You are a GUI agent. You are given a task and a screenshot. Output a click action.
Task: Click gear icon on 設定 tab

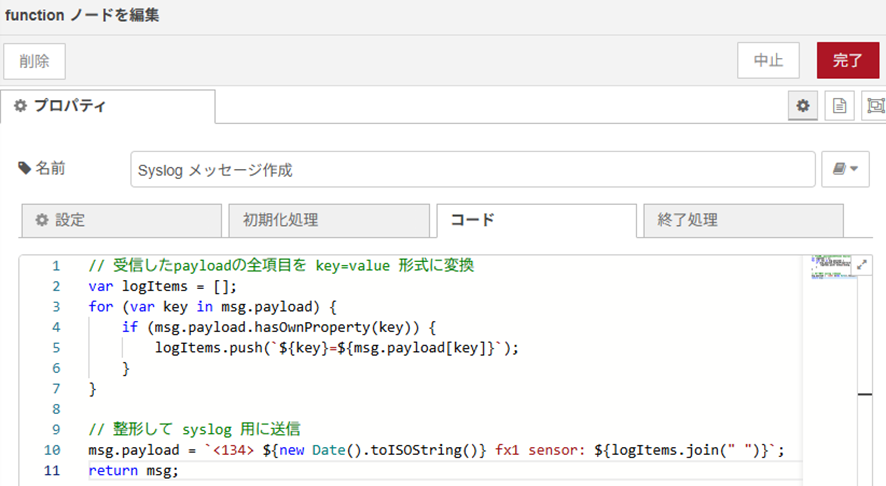(x=42, y=220)
